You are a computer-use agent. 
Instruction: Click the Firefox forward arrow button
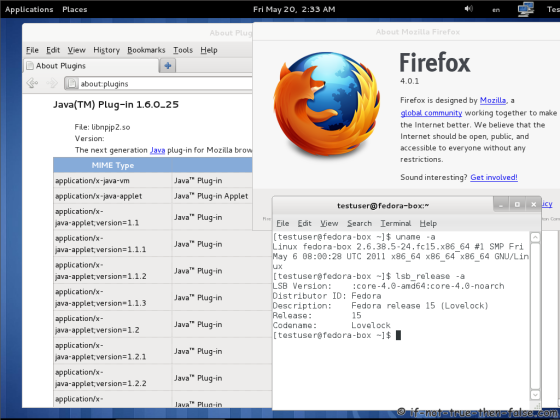click(x=52, y=83)
